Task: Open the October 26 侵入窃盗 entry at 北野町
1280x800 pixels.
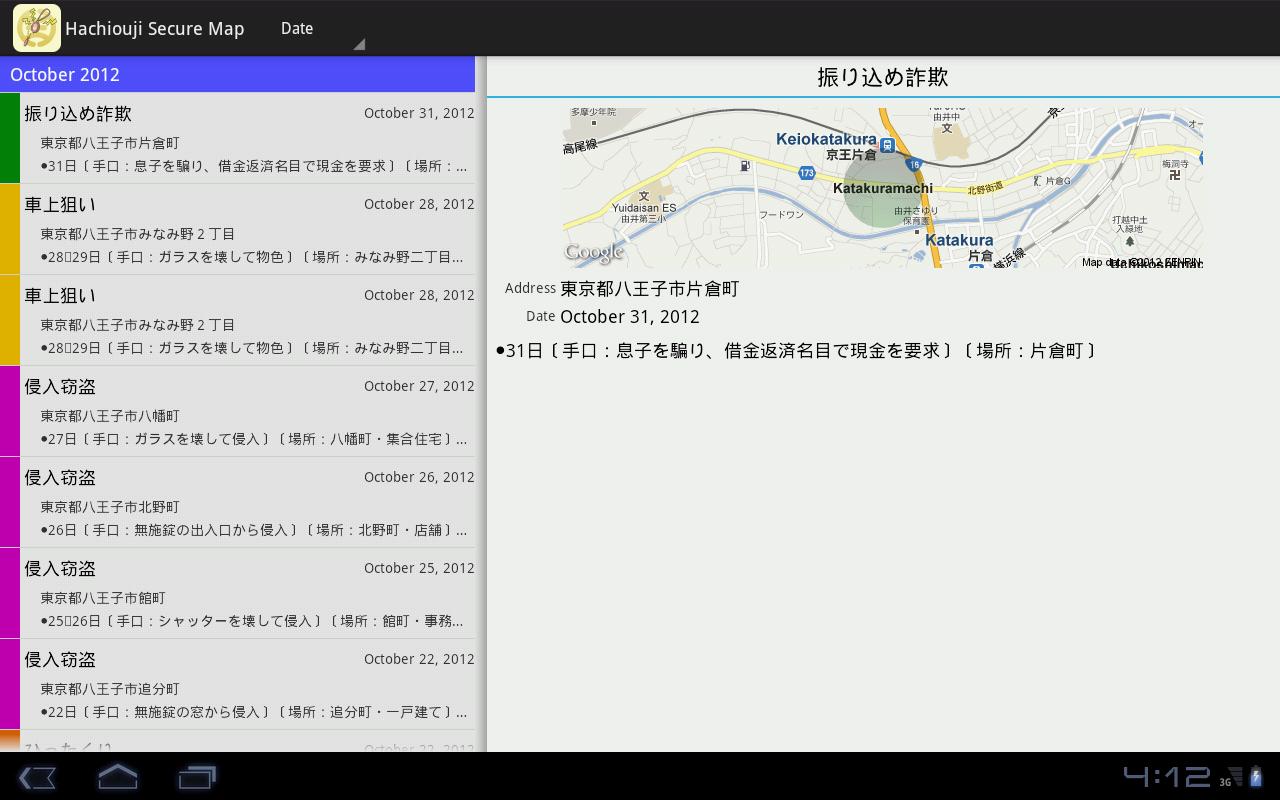Action: click(247, 502)
